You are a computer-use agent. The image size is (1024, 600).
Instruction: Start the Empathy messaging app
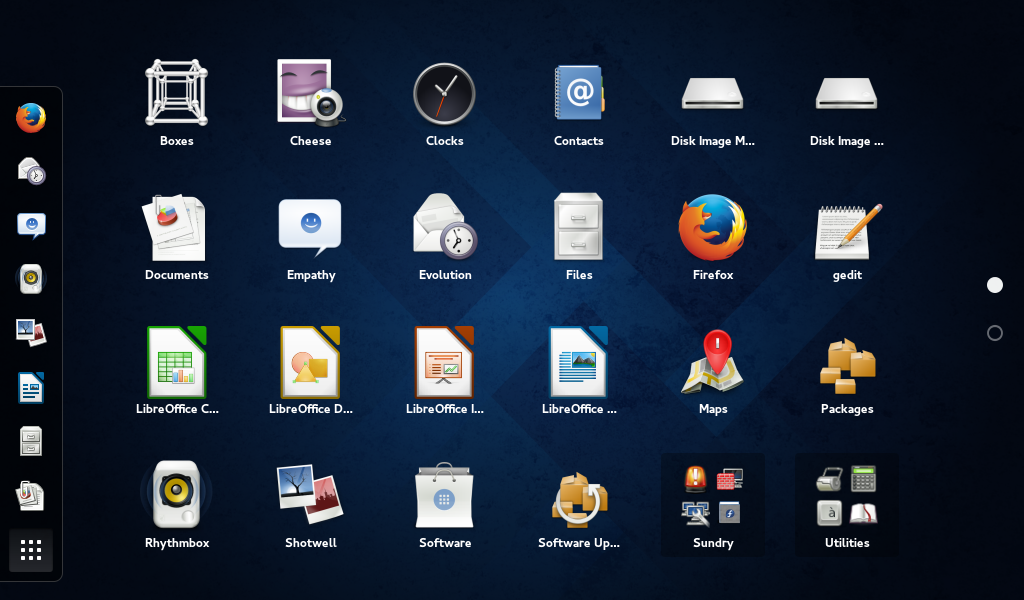(310, 227)
